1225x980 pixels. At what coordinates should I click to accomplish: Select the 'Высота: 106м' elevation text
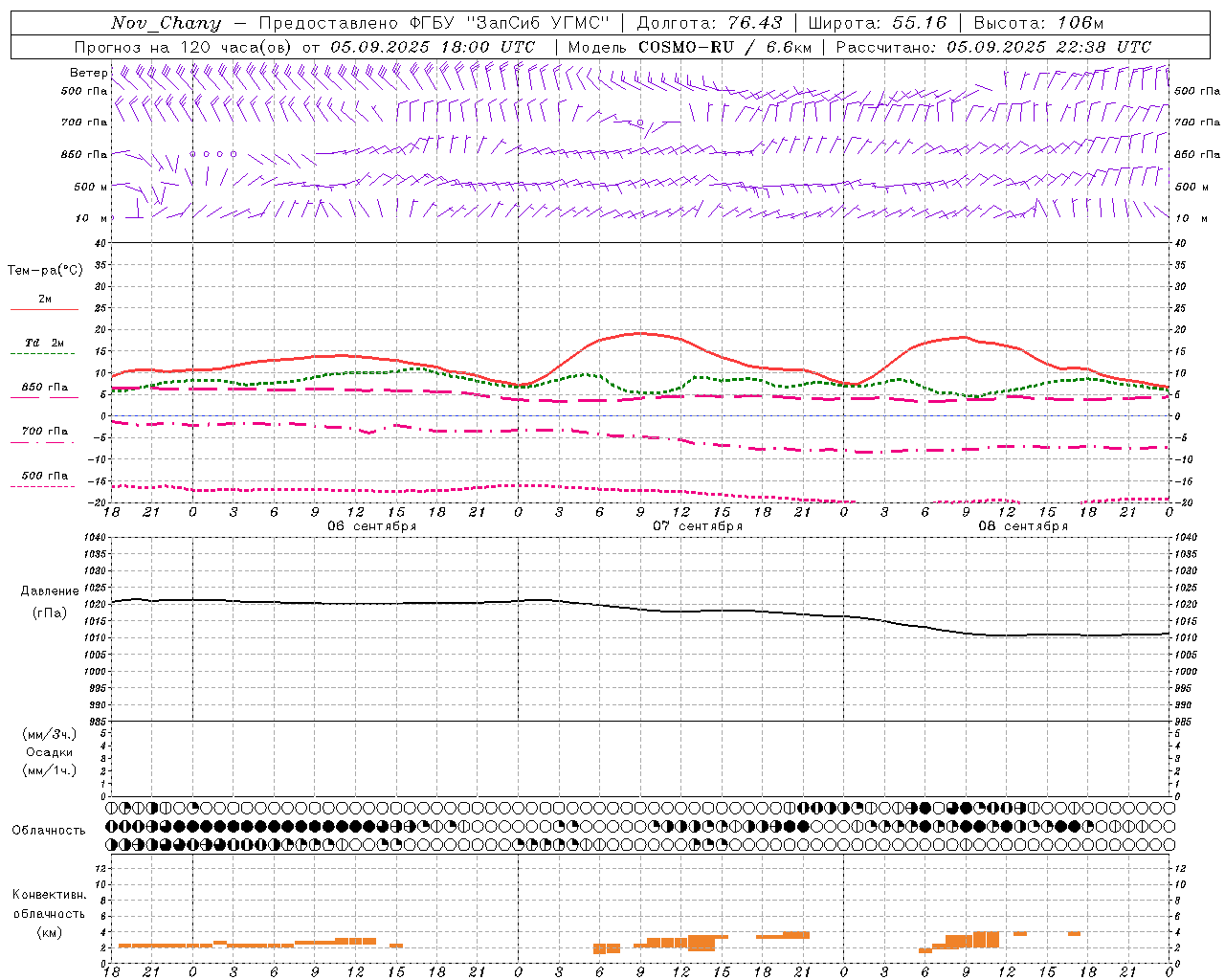[x=1038, y=23]
